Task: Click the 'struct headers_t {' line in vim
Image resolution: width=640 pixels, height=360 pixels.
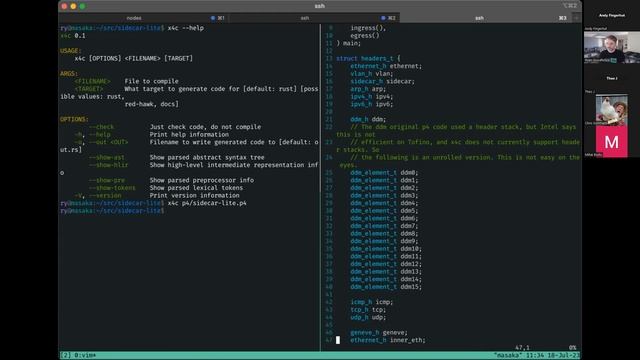Action: (368, 59)
